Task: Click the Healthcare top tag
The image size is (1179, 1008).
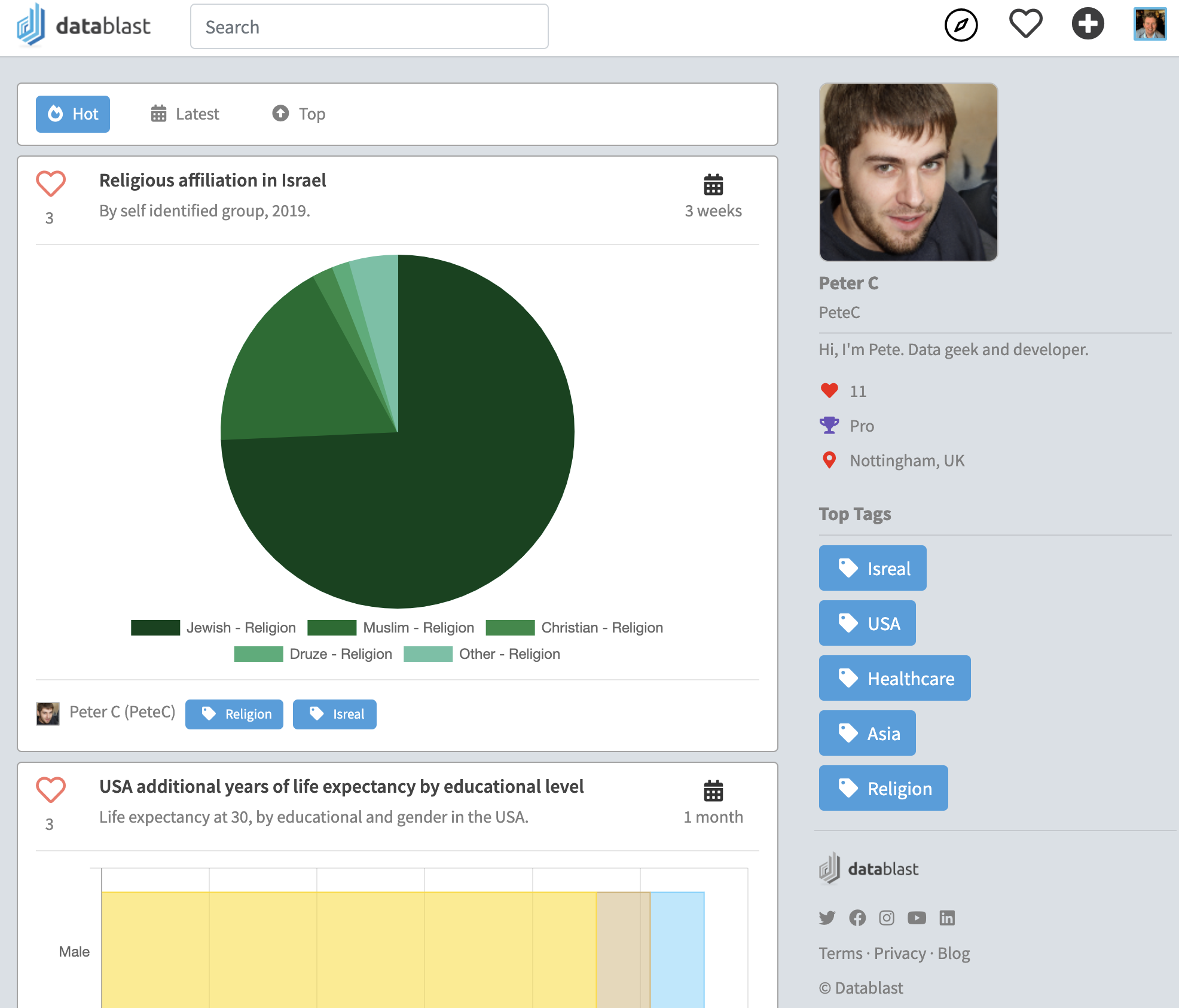Action: point(894,679)
